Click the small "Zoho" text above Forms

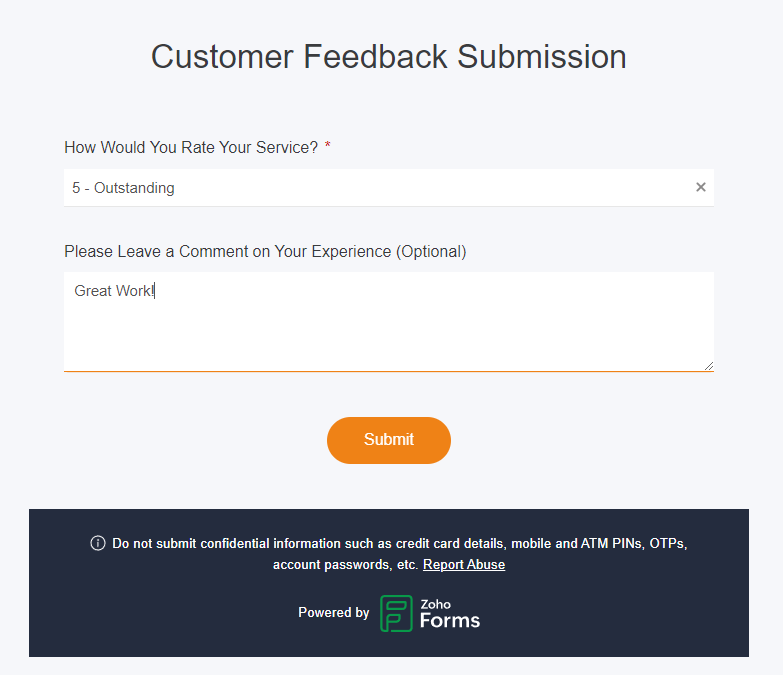[435, 604]
